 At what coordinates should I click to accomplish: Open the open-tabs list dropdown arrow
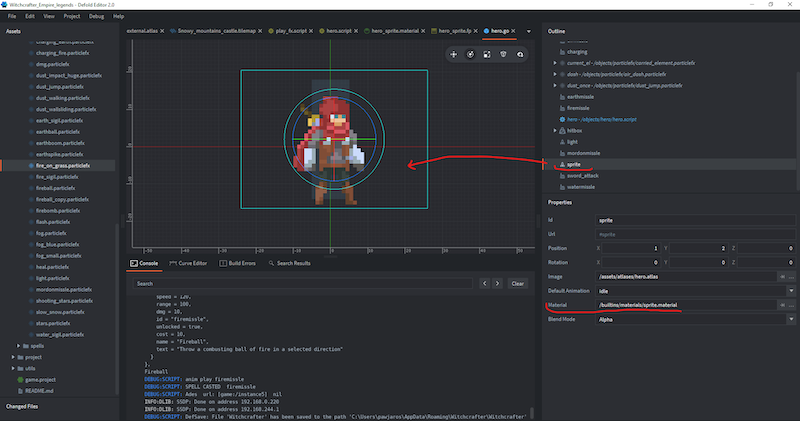(527, 31)
